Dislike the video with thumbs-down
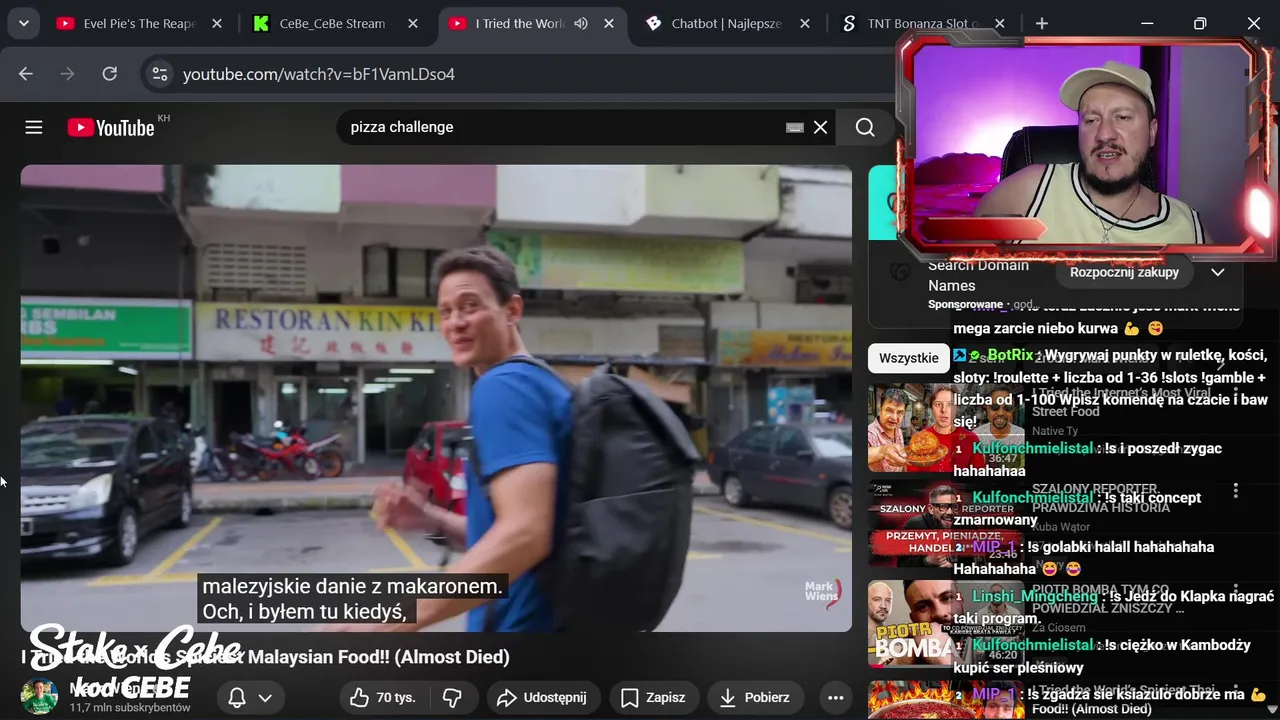Screen dimensions: 1280x720 click(453, 698)
